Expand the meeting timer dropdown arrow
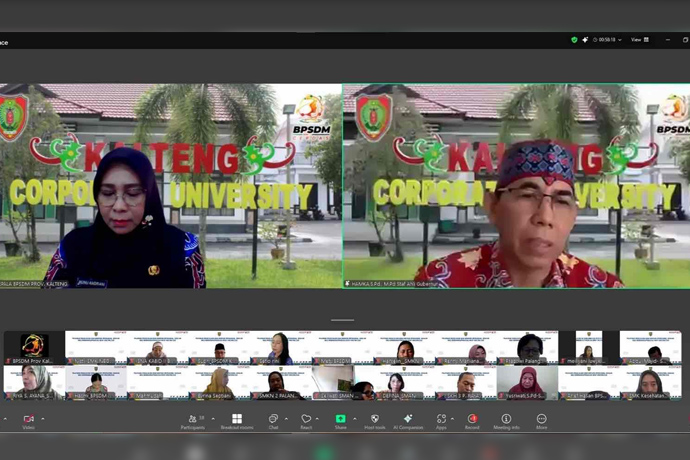 (x=620, y=40)
